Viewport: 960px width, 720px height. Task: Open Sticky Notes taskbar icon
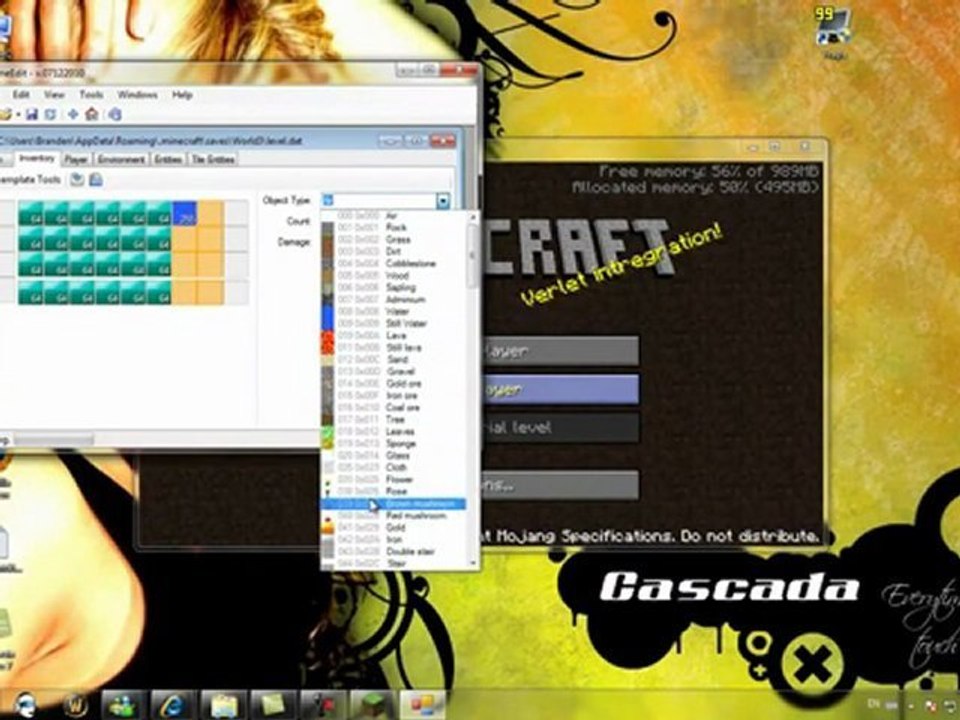[273, 705]
